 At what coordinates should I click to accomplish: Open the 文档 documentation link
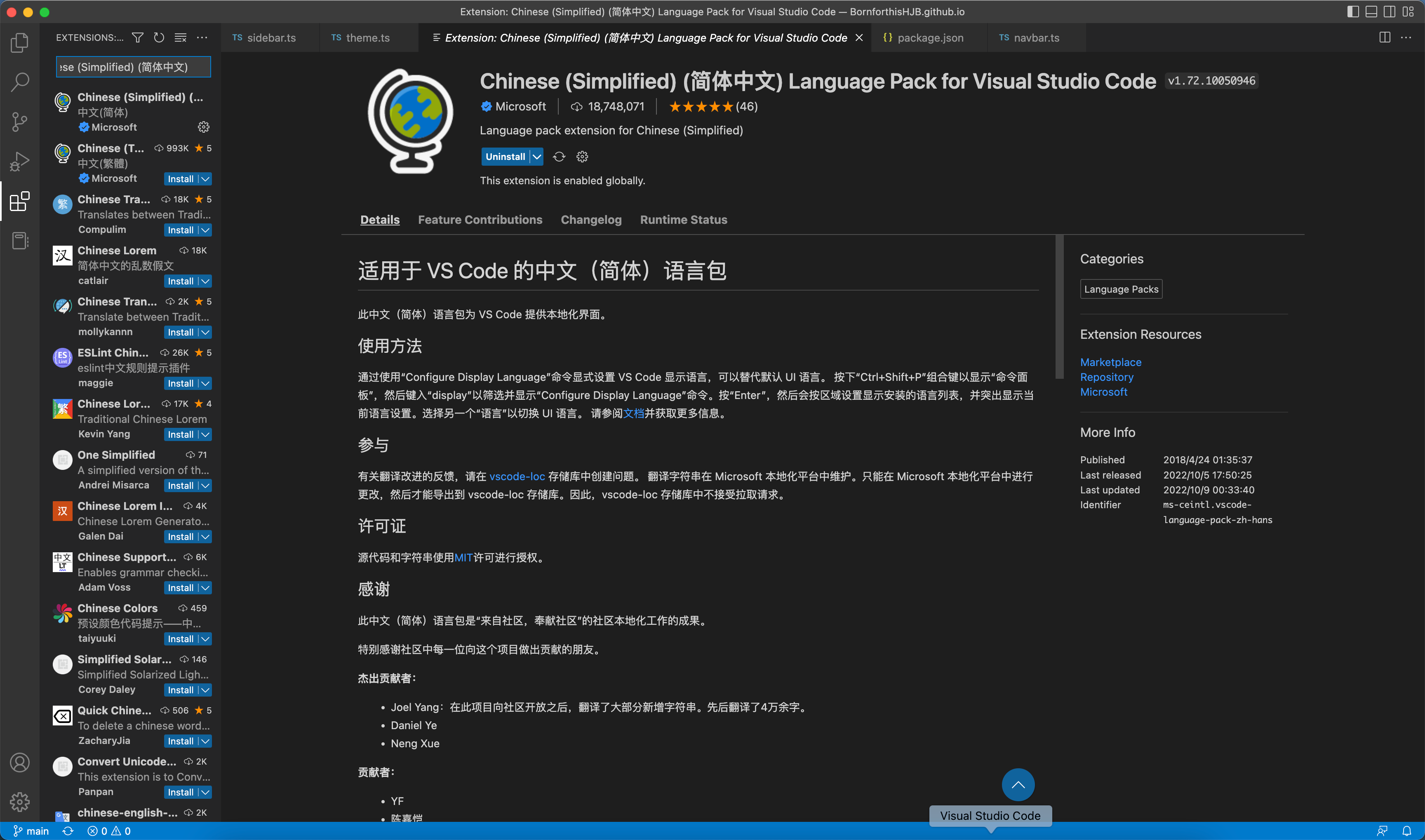(633, 414)
